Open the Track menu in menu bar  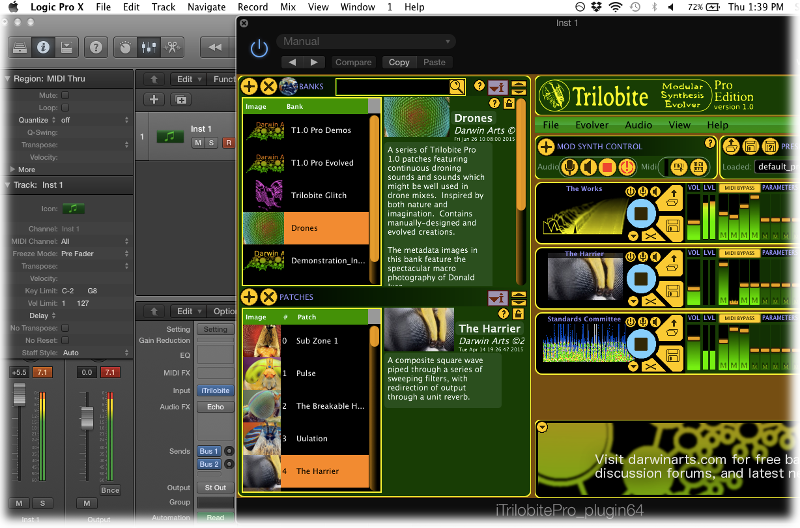(x=163, y=7)
